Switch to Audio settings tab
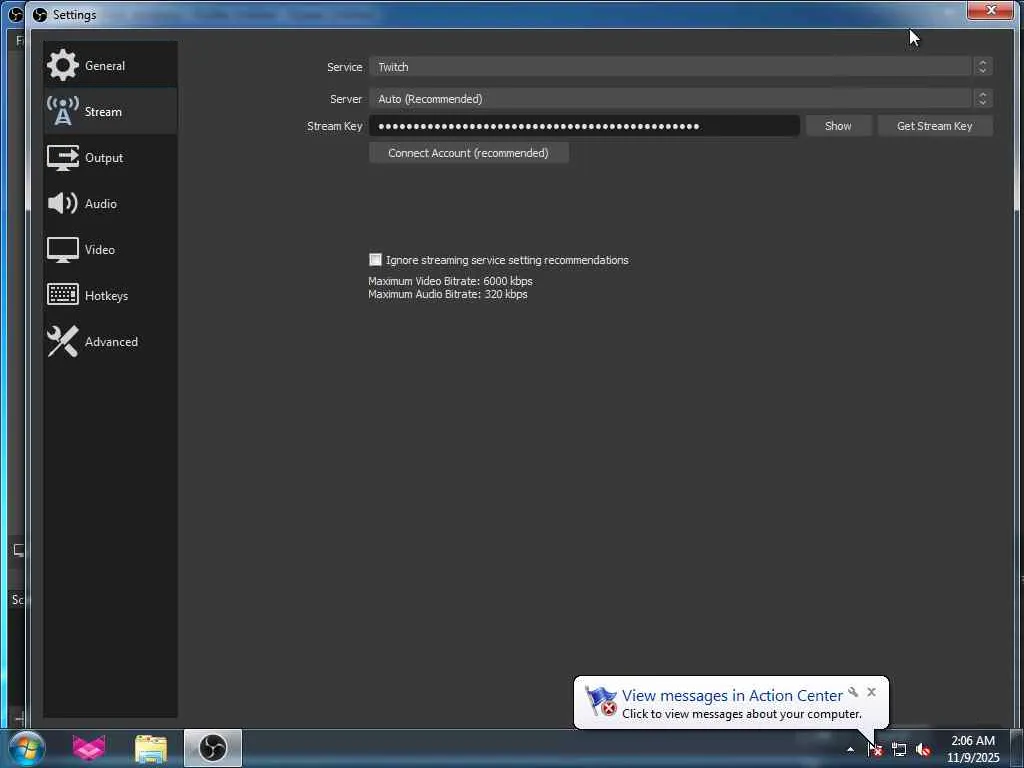Screen dimensions: 1024x768 (110, 203)
